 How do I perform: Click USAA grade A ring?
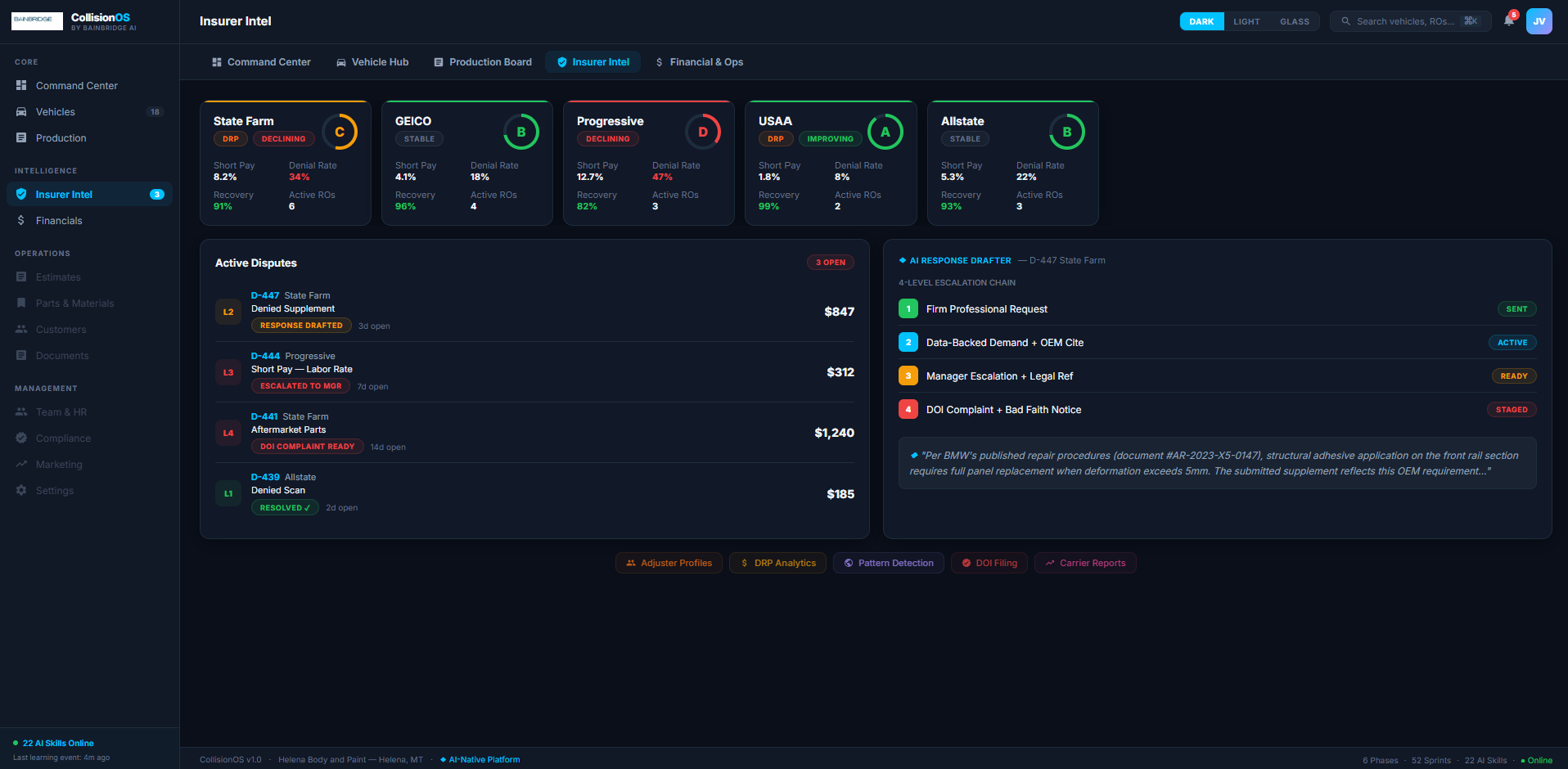885,132
